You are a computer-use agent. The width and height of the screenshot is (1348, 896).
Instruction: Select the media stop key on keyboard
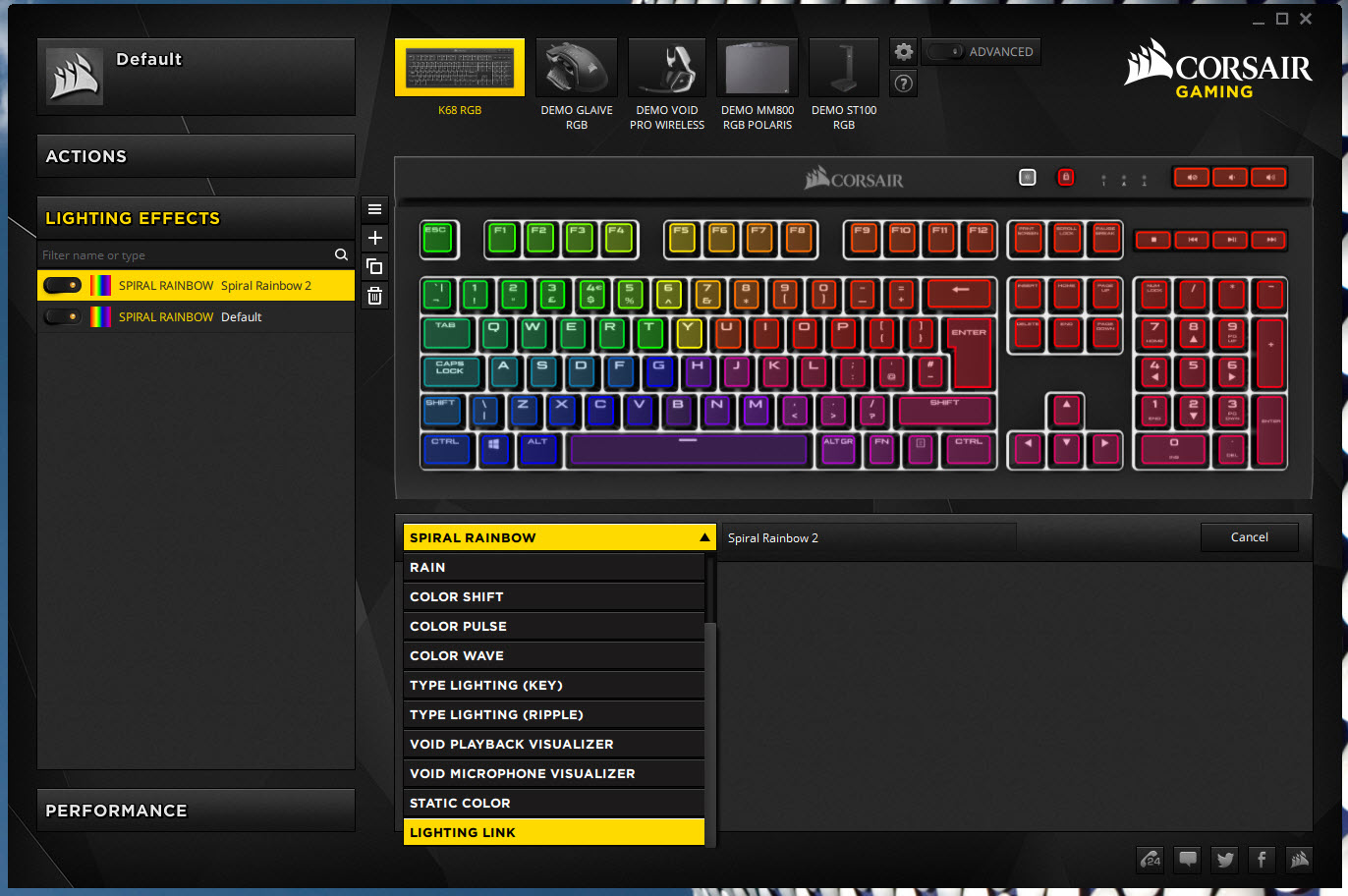(x=1153, y=240)
